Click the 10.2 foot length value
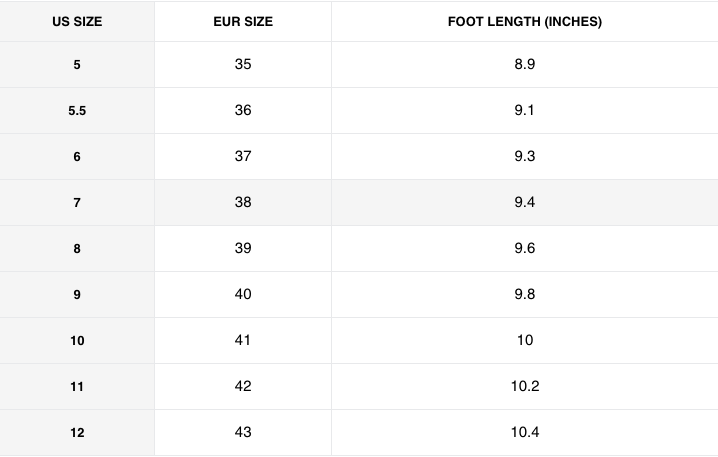This screenshot has width=718, height=457. point(524,386)
